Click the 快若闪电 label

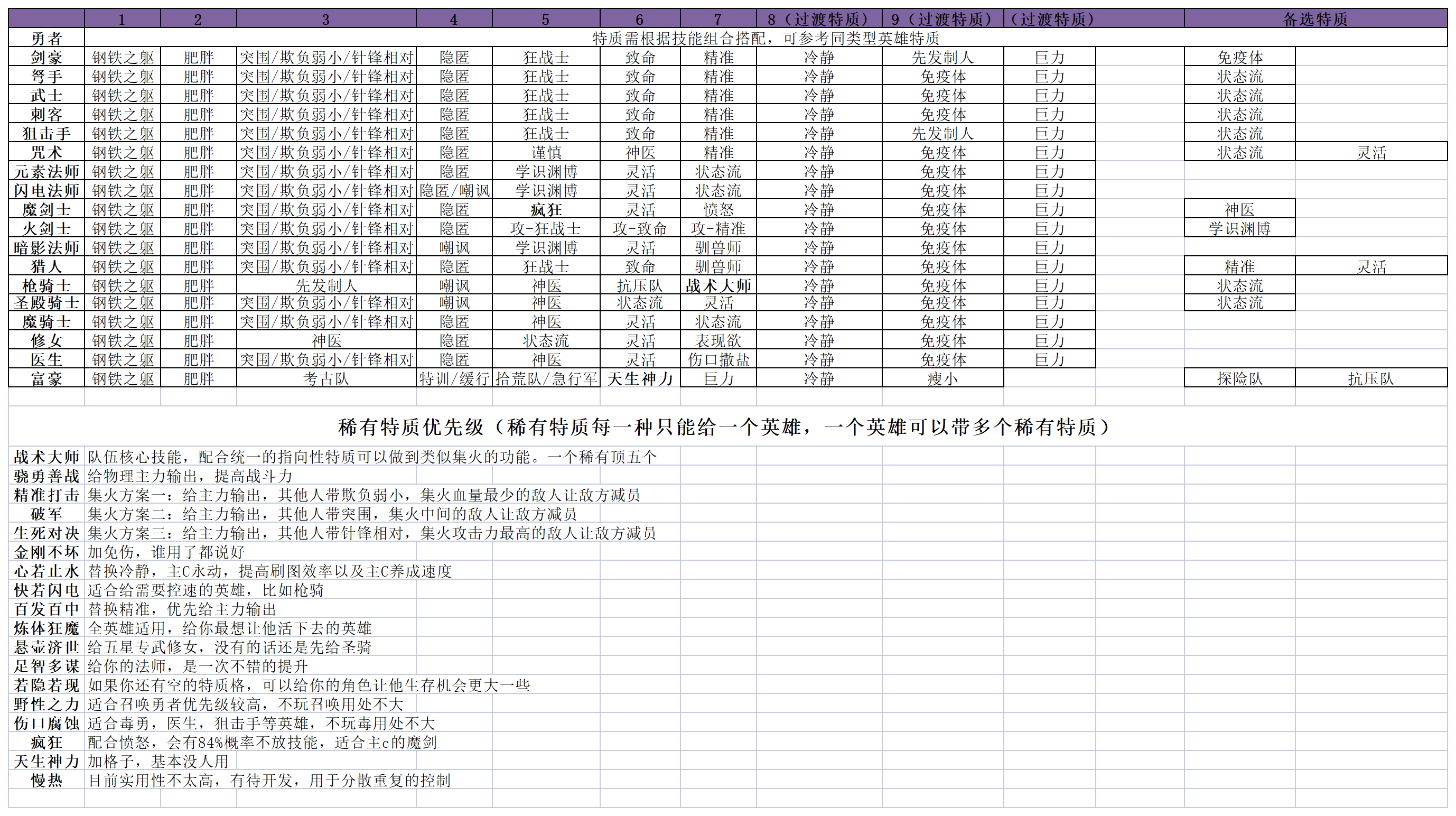click(46, 590)
